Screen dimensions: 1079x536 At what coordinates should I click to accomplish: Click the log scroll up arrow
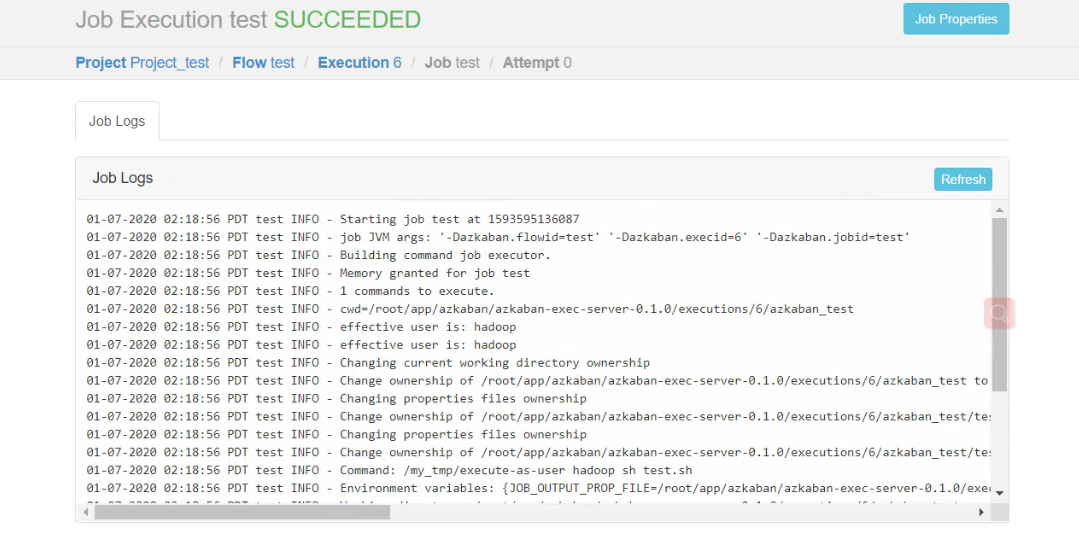1000,210
